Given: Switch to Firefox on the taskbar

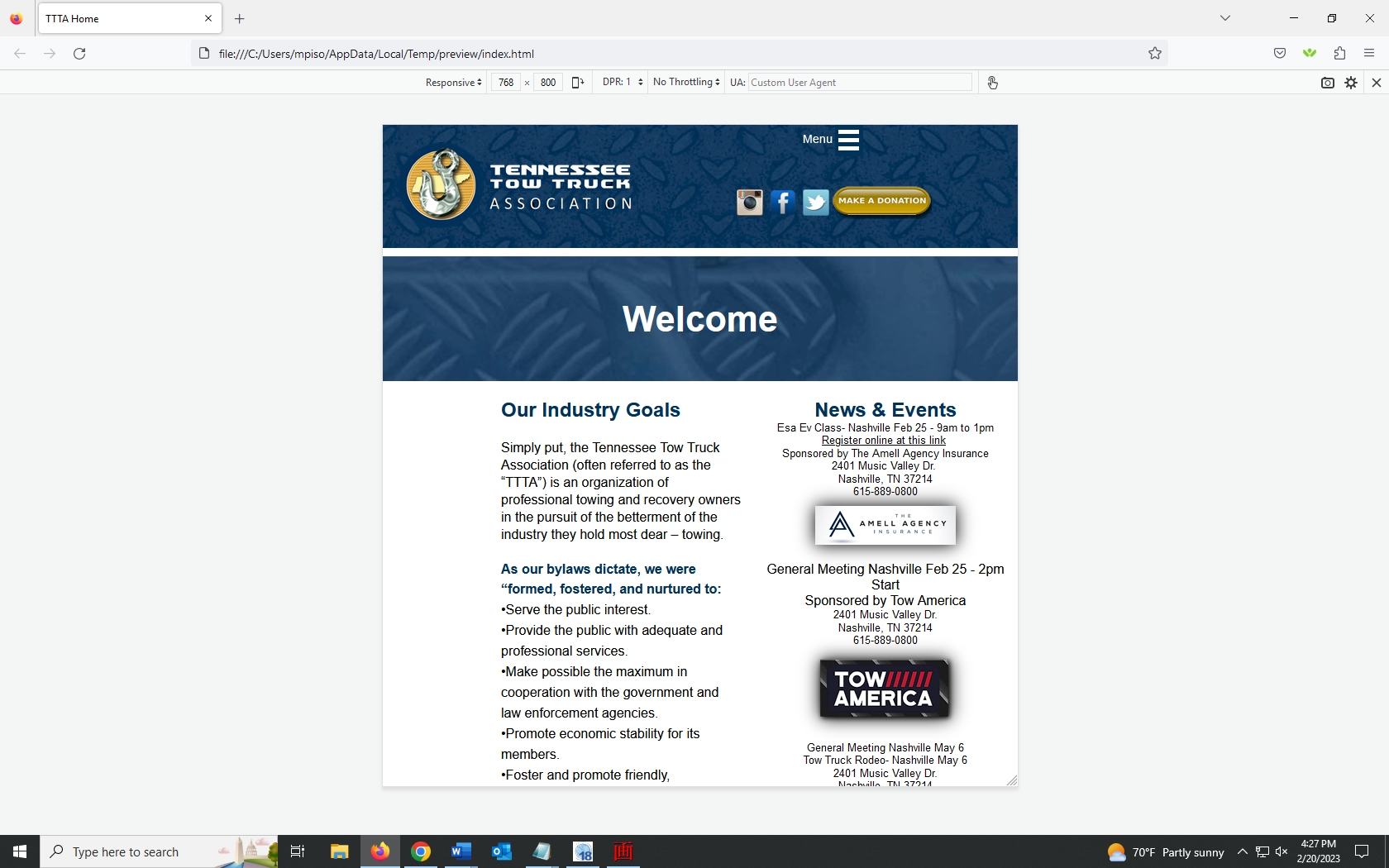Looking at the screenshot, I should 380,851.
